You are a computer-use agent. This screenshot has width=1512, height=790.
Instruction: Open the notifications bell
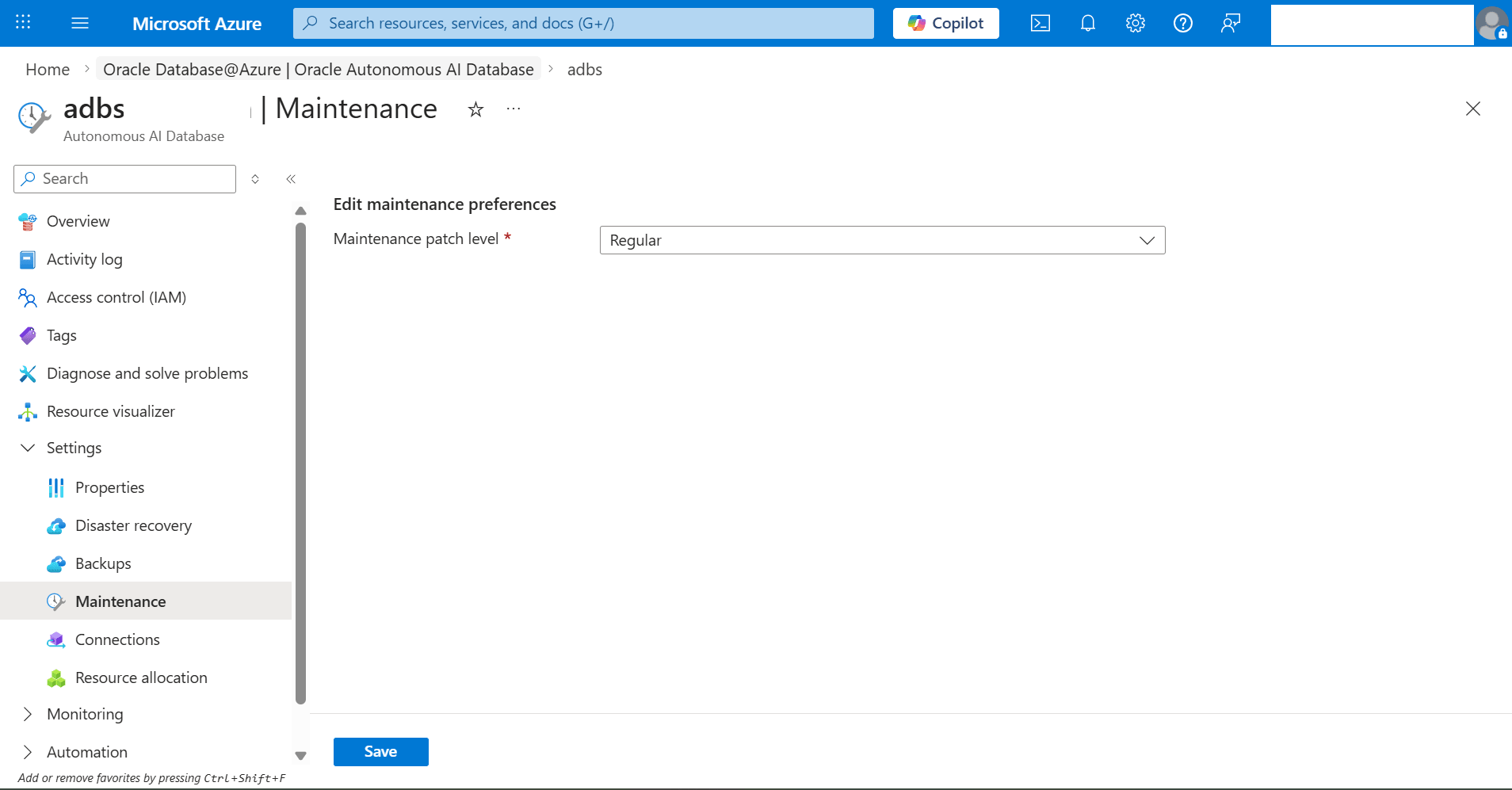coord(1088,23)
